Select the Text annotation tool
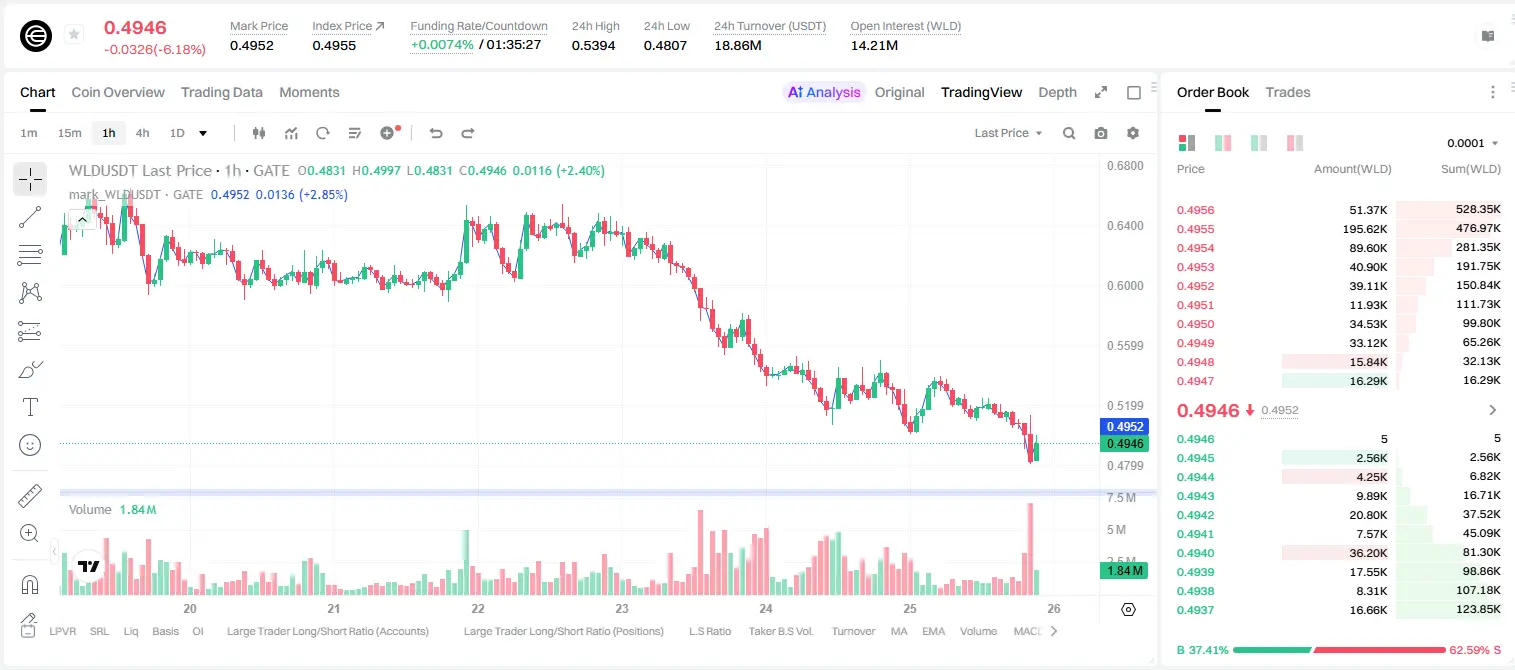Image resolution: width=1515 pixels, height=670 pixels. (x=30, y=407)
